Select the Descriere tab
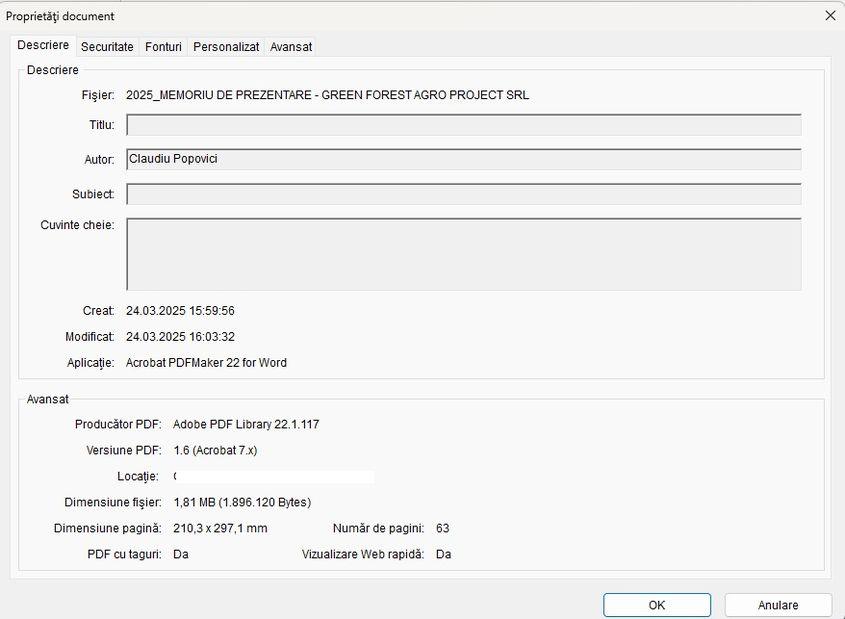The width and height of the screenshot is (845, 619). click(x=44, y=45)
